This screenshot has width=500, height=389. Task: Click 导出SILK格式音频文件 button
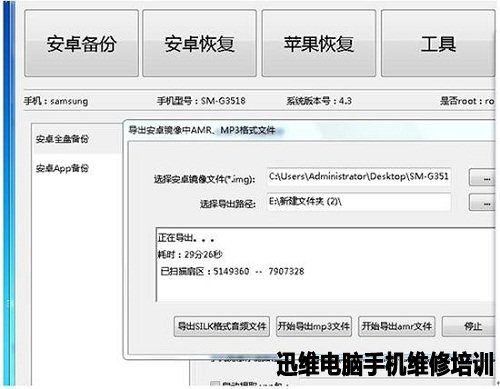point(222,326)
